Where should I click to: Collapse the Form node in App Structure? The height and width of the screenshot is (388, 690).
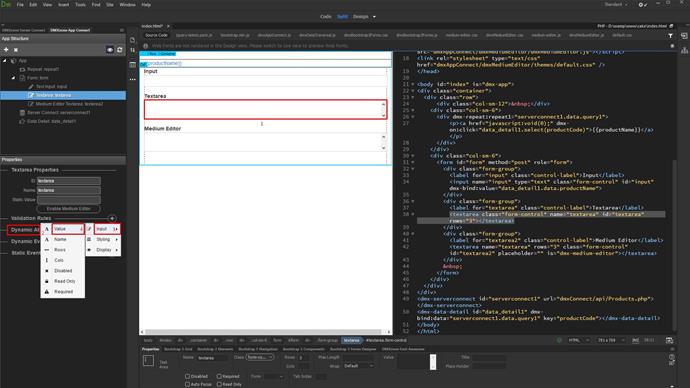click(13, 78)
